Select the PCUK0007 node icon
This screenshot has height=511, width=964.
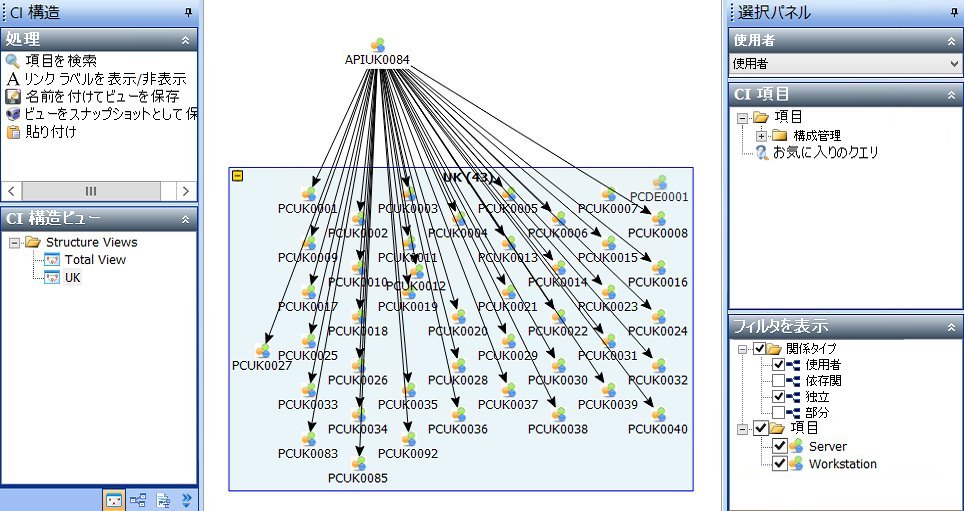(609, 194)
